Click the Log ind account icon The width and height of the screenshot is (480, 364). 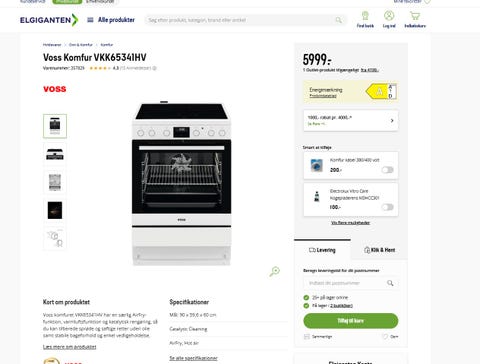coord(389,16)
